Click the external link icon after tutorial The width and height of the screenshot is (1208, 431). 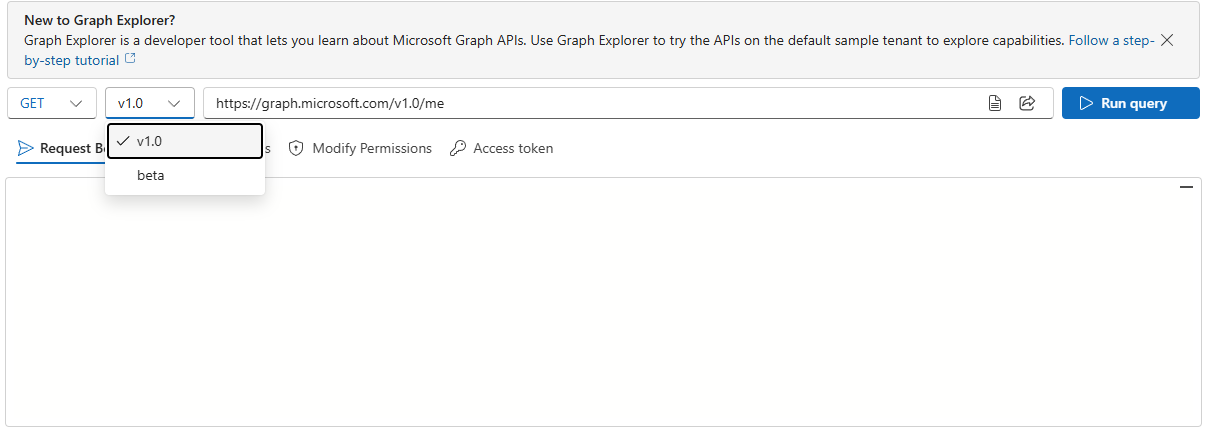click(x=130, y=60)
